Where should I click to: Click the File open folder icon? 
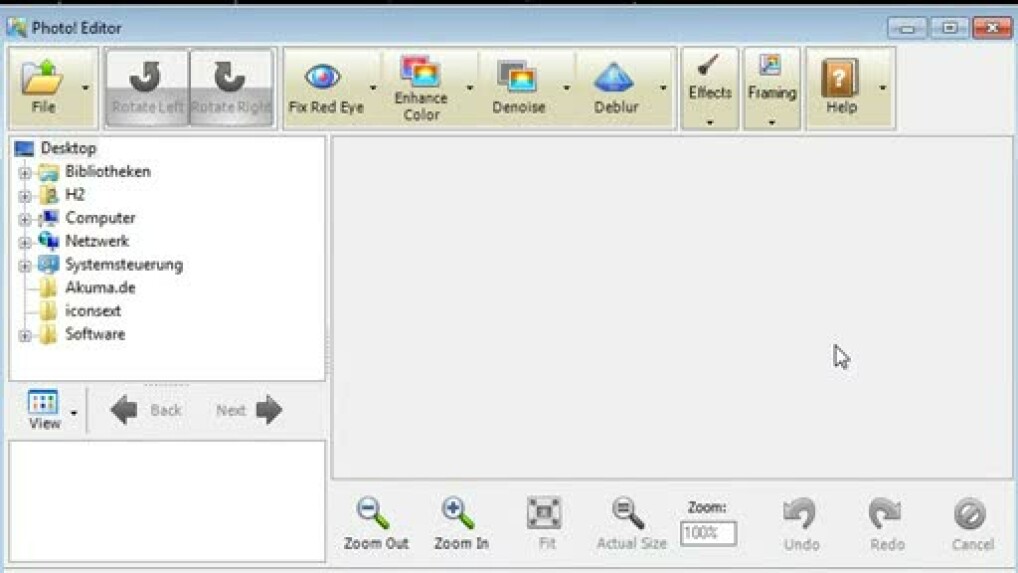43,78
